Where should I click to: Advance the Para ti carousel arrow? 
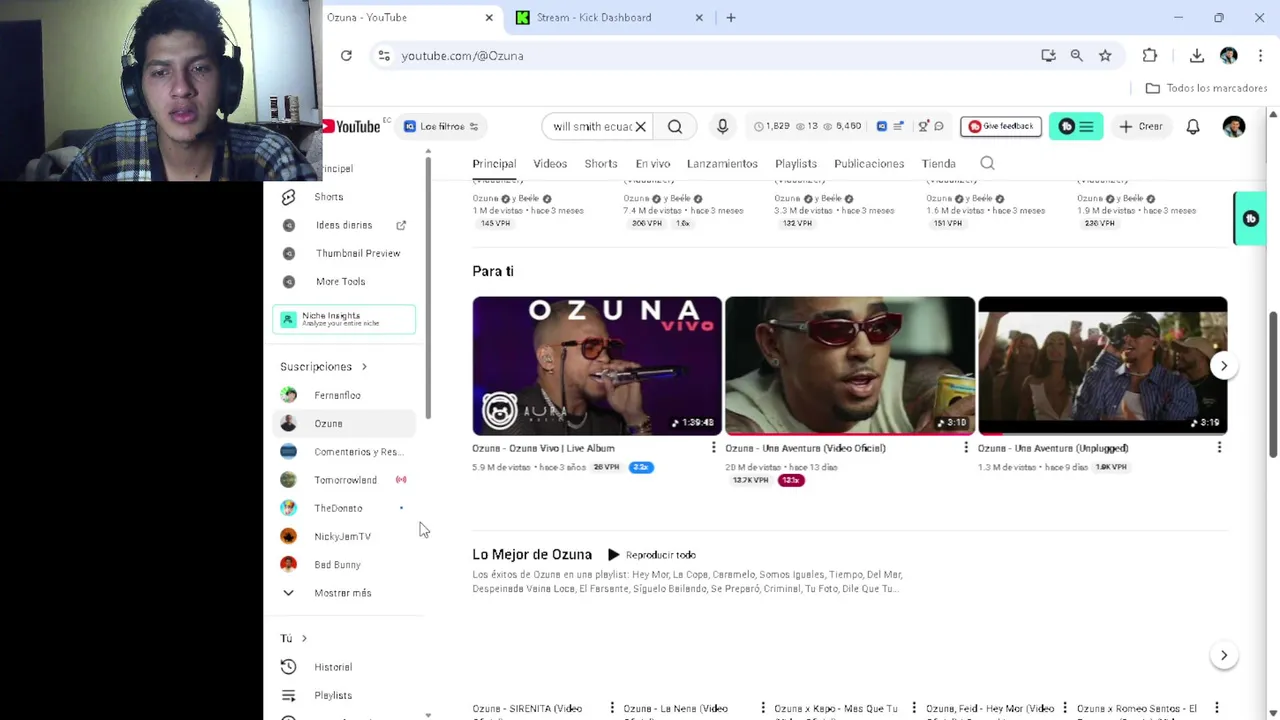1223,366
